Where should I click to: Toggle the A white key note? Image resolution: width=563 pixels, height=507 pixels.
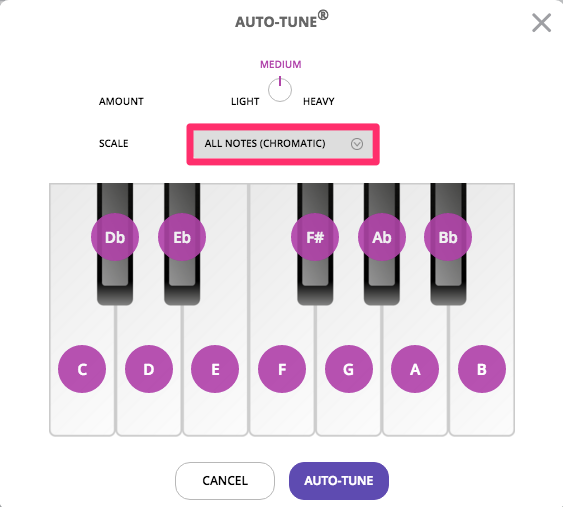(415, 369)
